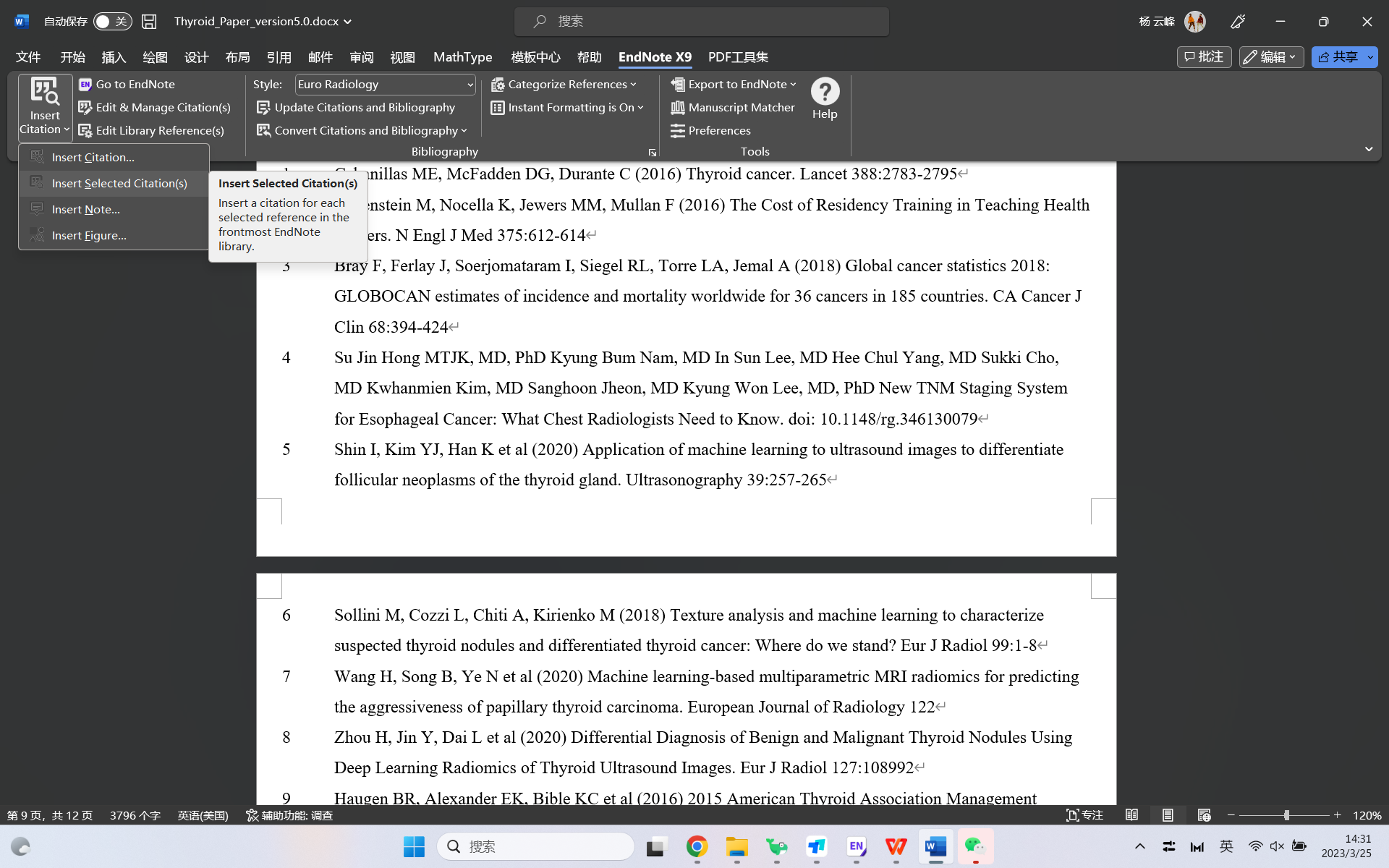Viewport: 1389px width, 868px height.
Task: Open the EndNote Help button
Action: coord(825,98)
